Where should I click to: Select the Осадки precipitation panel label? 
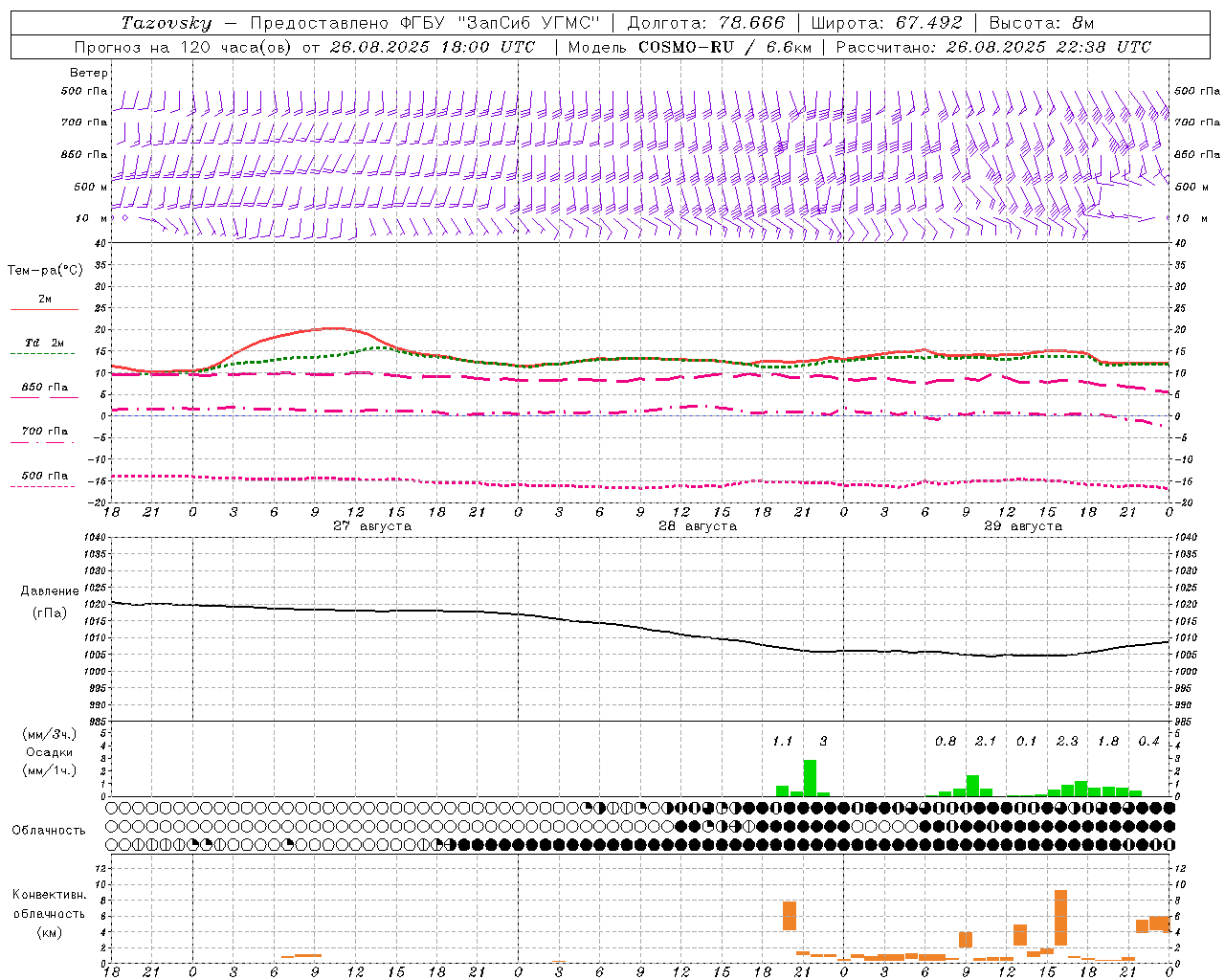pyautogui.click(x=49, y=752)
